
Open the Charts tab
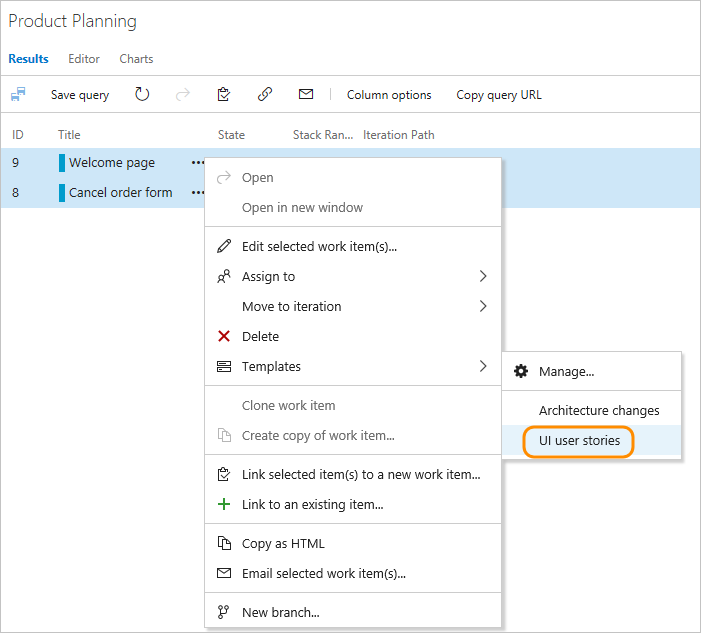coord(136,59)
